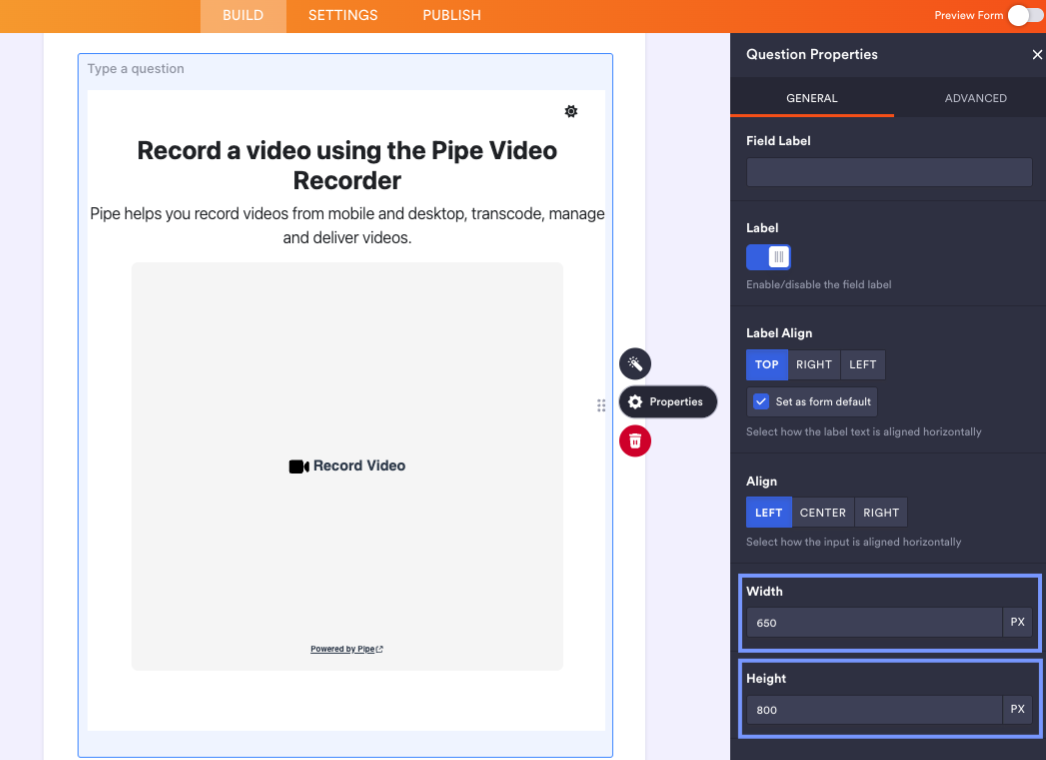Select RIGHT label alignment
The height and width of the screenshot is (760, 1046).
[814, 364]
